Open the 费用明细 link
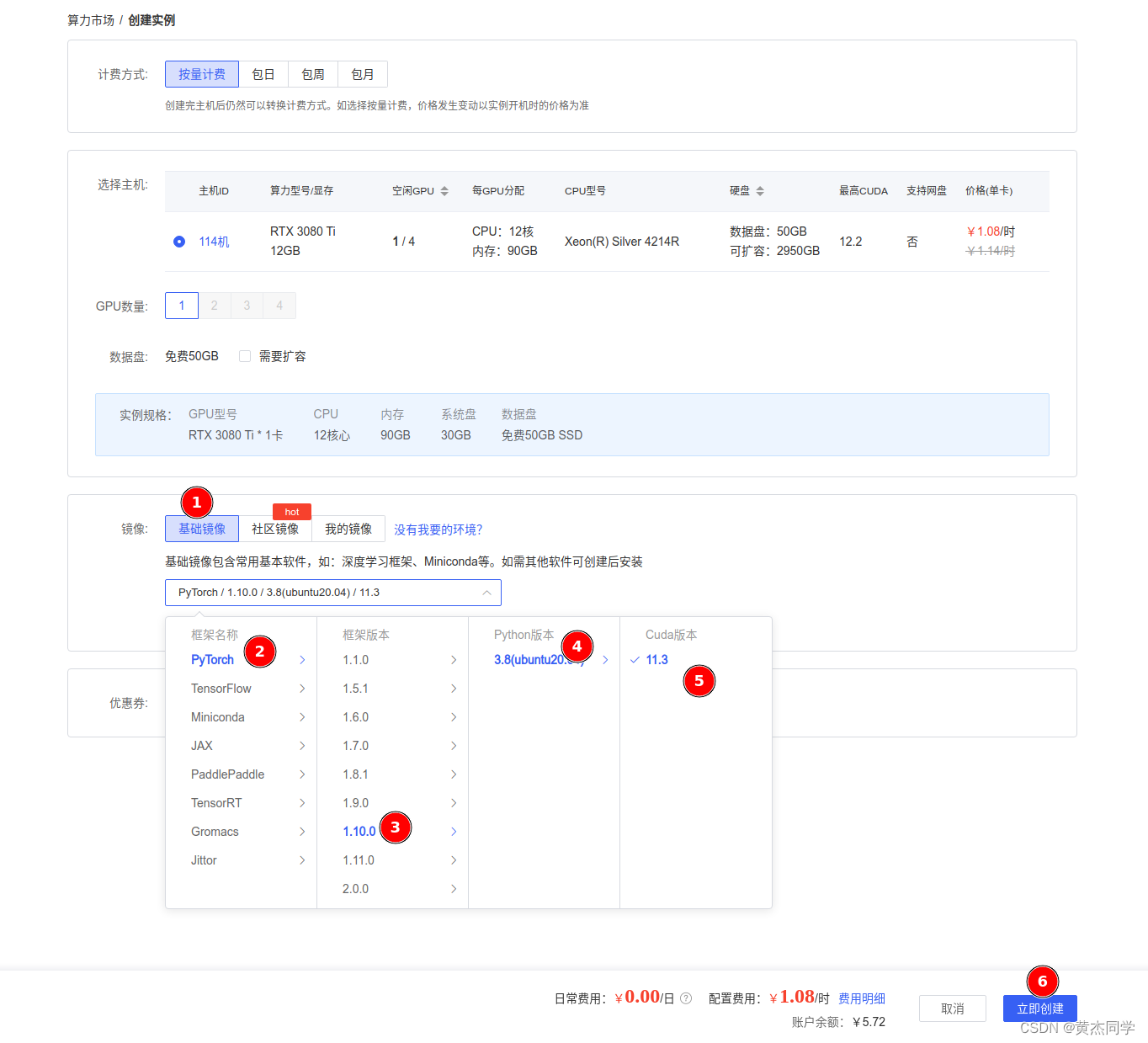1148x1043 pixels. point(862,998)
